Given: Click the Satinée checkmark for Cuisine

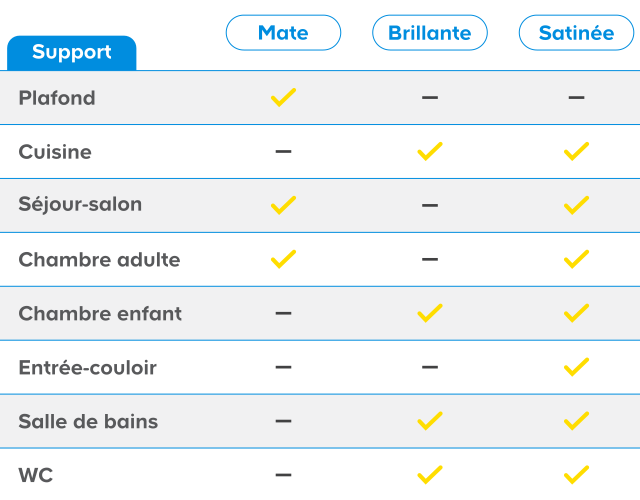Looking at the screenshot, I should point(576,152).
